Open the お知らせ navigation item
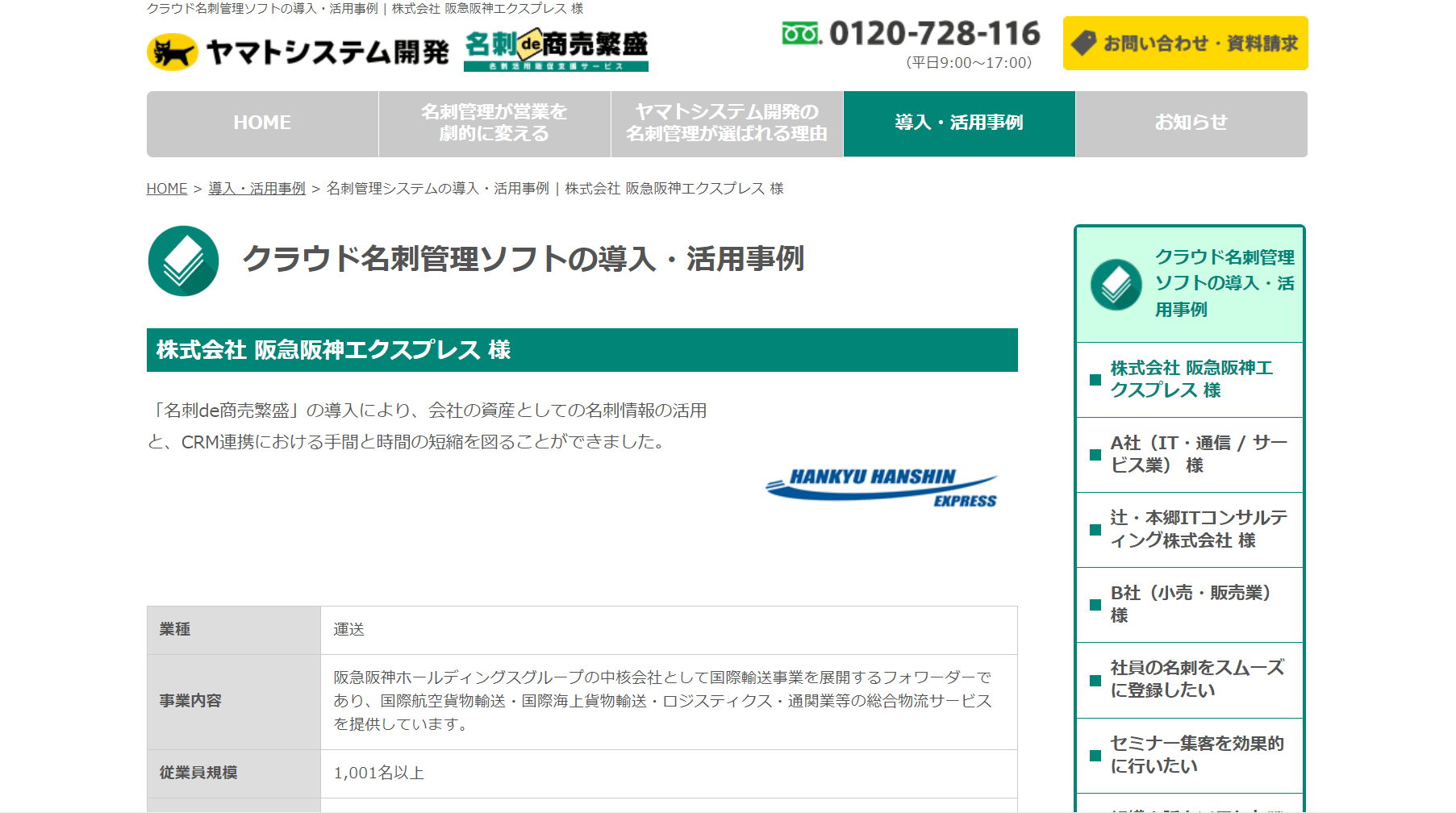Screen dimensions: 1456x813 coord(1191,123)
